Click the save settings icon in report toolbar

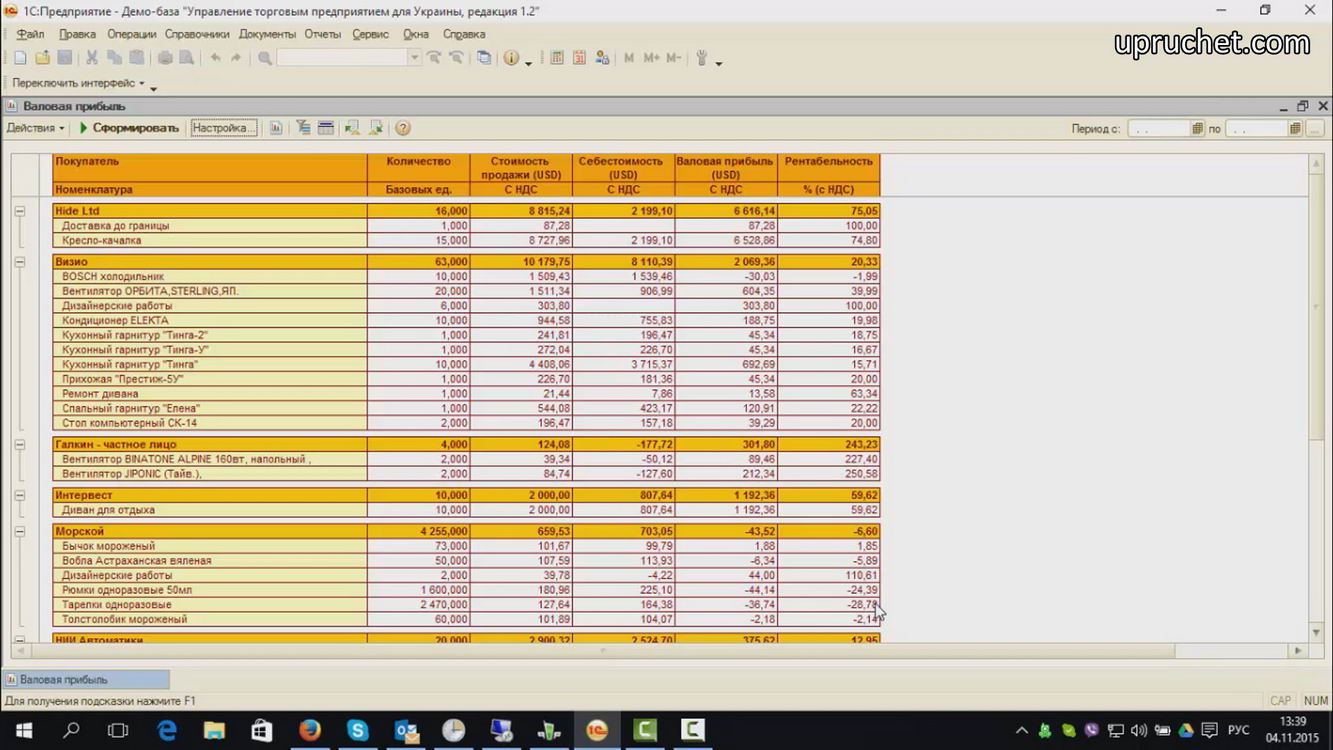[376, 128]
